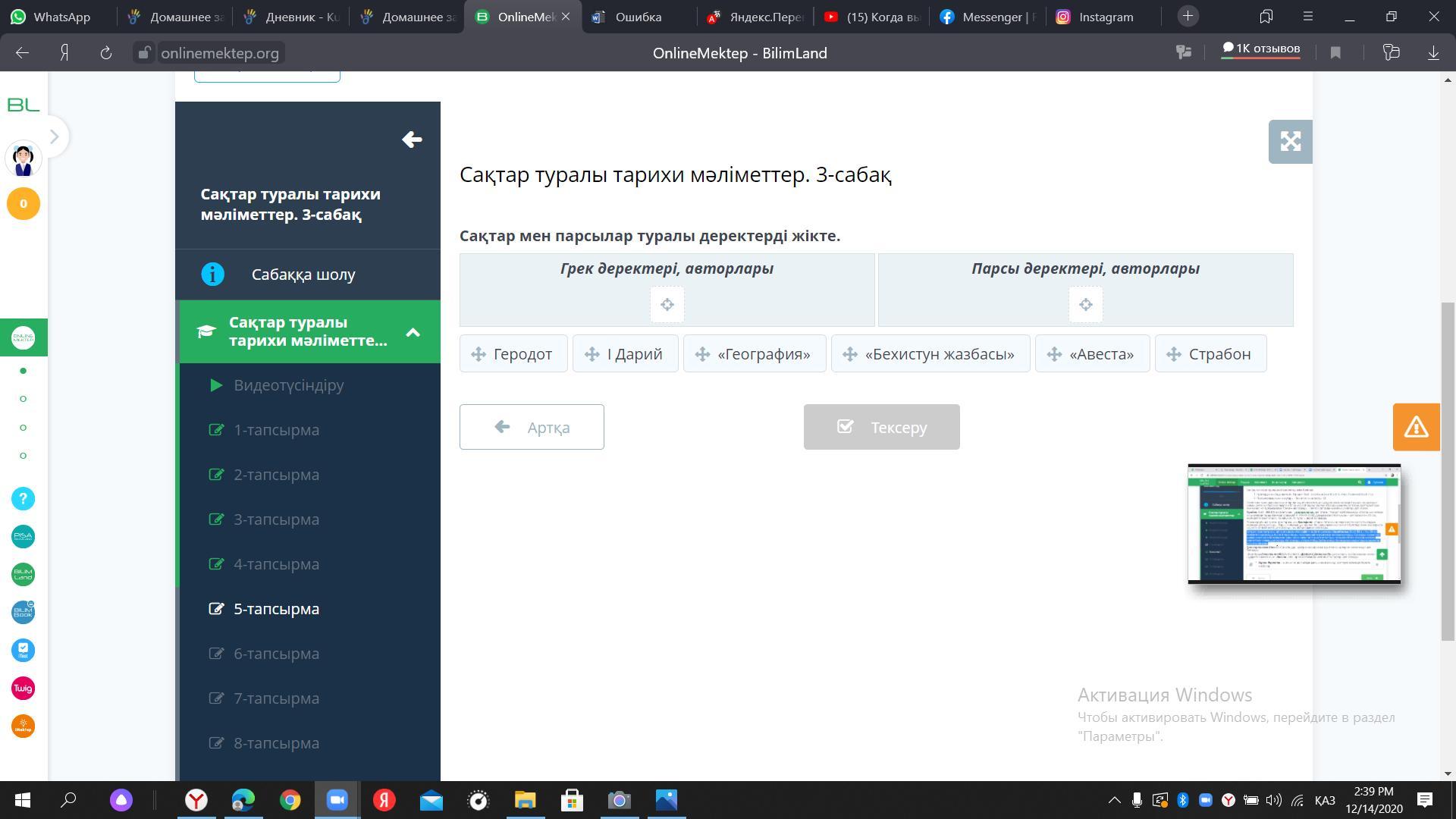The height and width of the screenshot is (819, 1456).
Task: Collapse the Сақтар туралы тарихи мәліметтер section
Action: 413,332
